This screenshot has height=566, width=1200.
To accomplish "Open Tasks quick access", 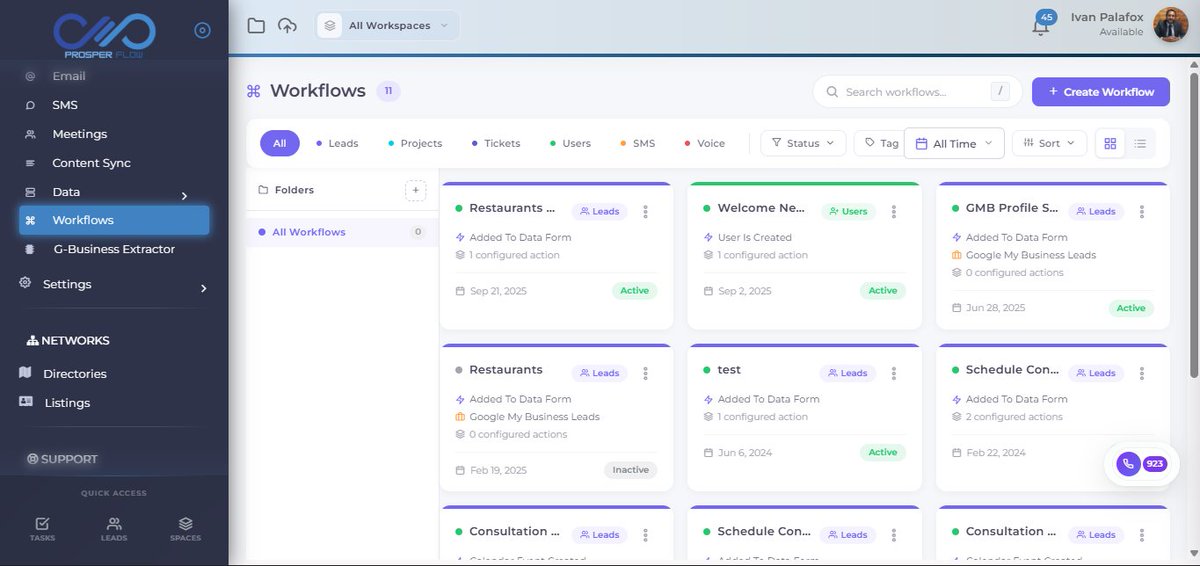I will pos(42,529).
